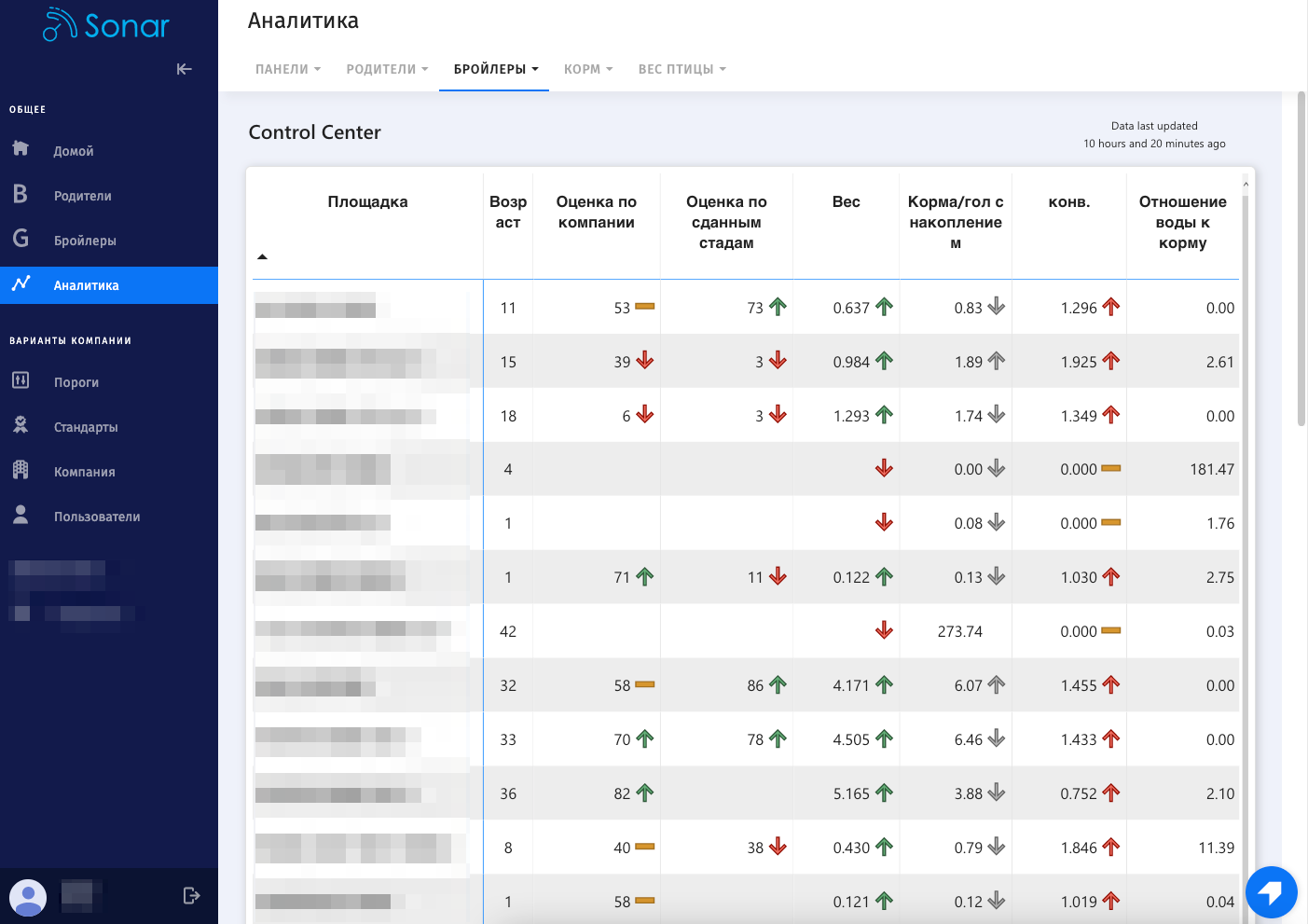
Task: Open the РОДИТЕЛИ dropdown menu
Action: click(x=387, y=69)
